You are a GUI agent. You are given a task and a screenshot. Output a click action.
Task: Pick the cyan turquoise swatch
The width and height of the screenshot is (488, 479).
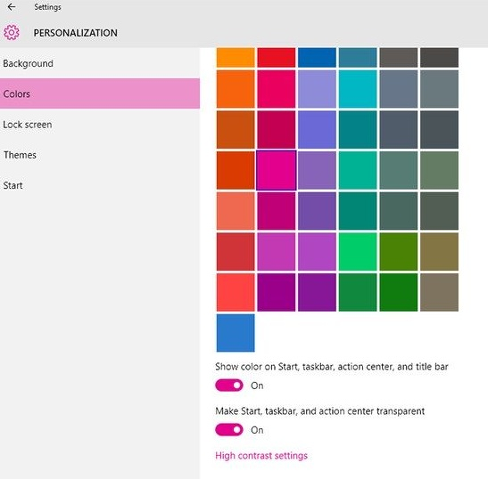[358, 89]
